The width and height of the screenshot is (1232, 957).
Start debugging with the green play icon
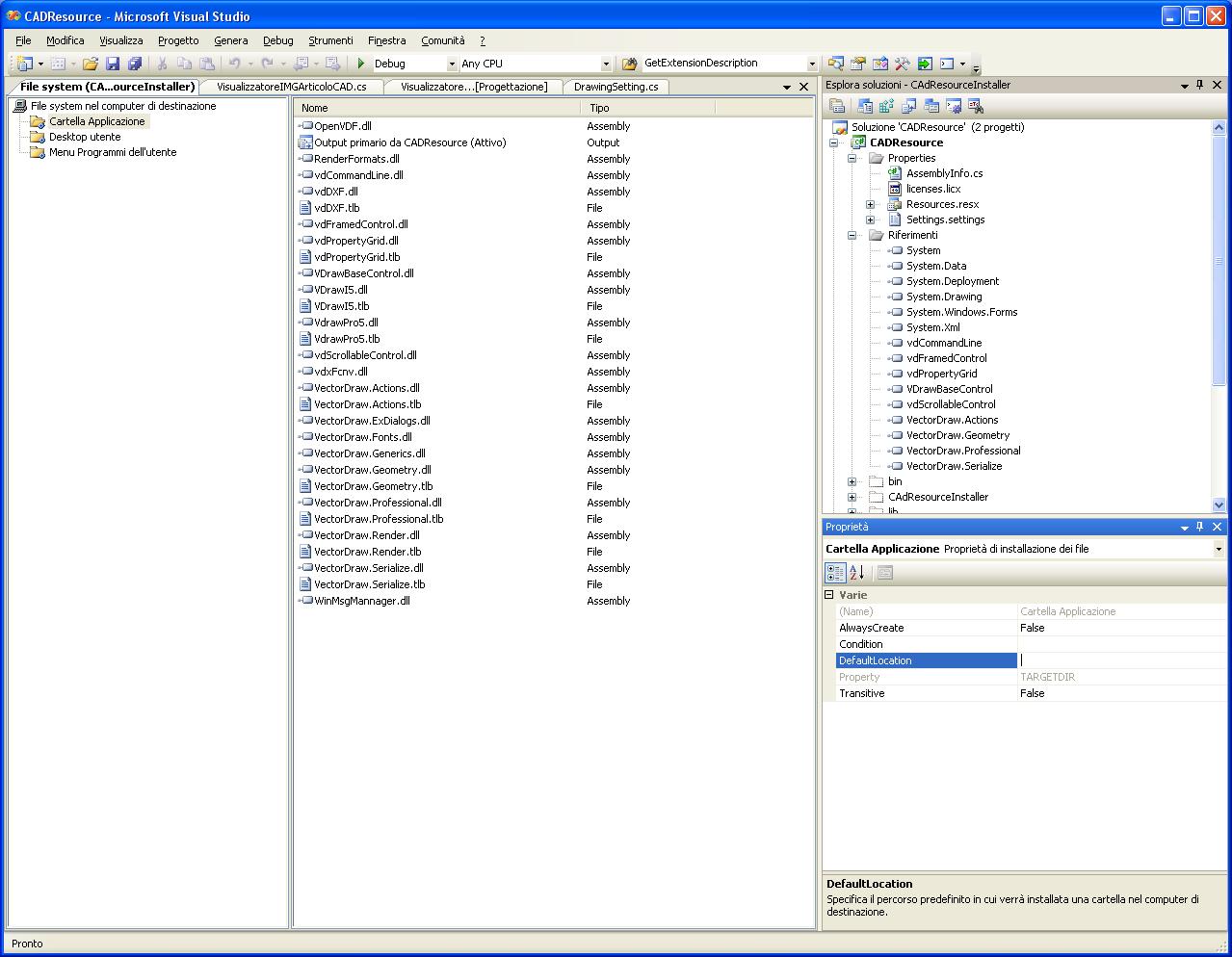coord(360,64)
